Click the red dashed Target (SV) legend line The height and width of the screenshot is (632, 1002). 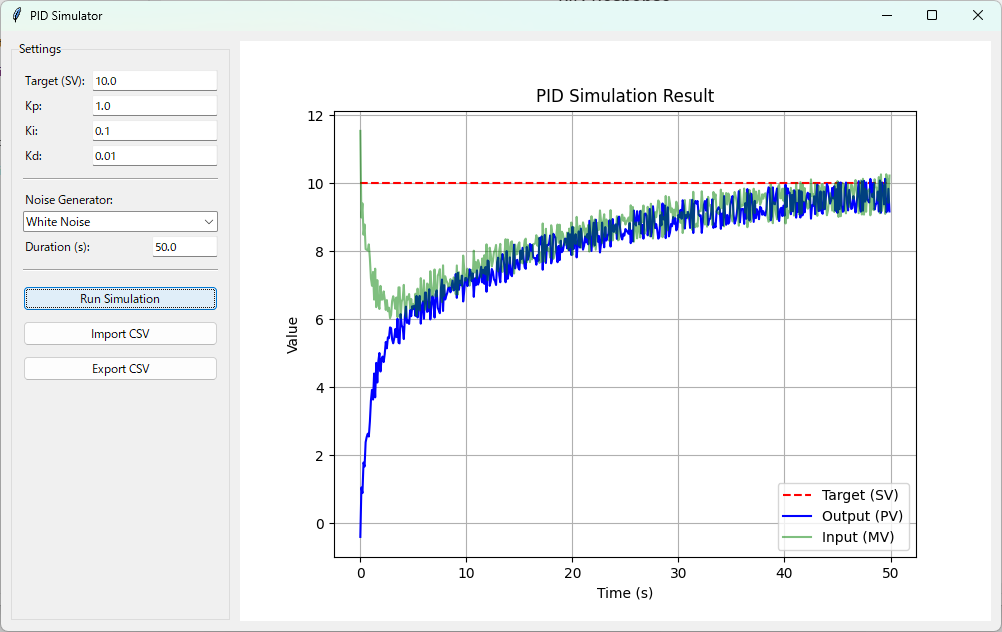(x=797, y=495)
